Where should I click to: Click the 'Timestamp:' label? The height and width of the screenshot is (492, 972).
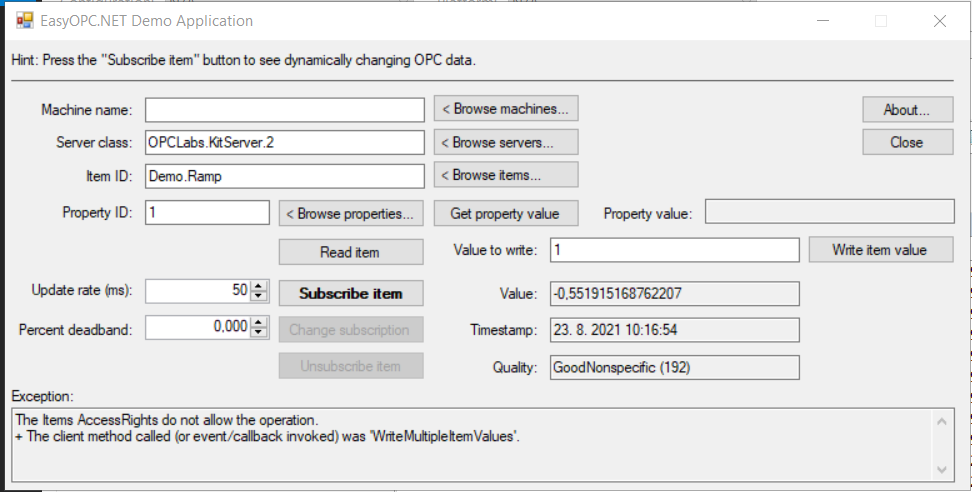point(503,330)
